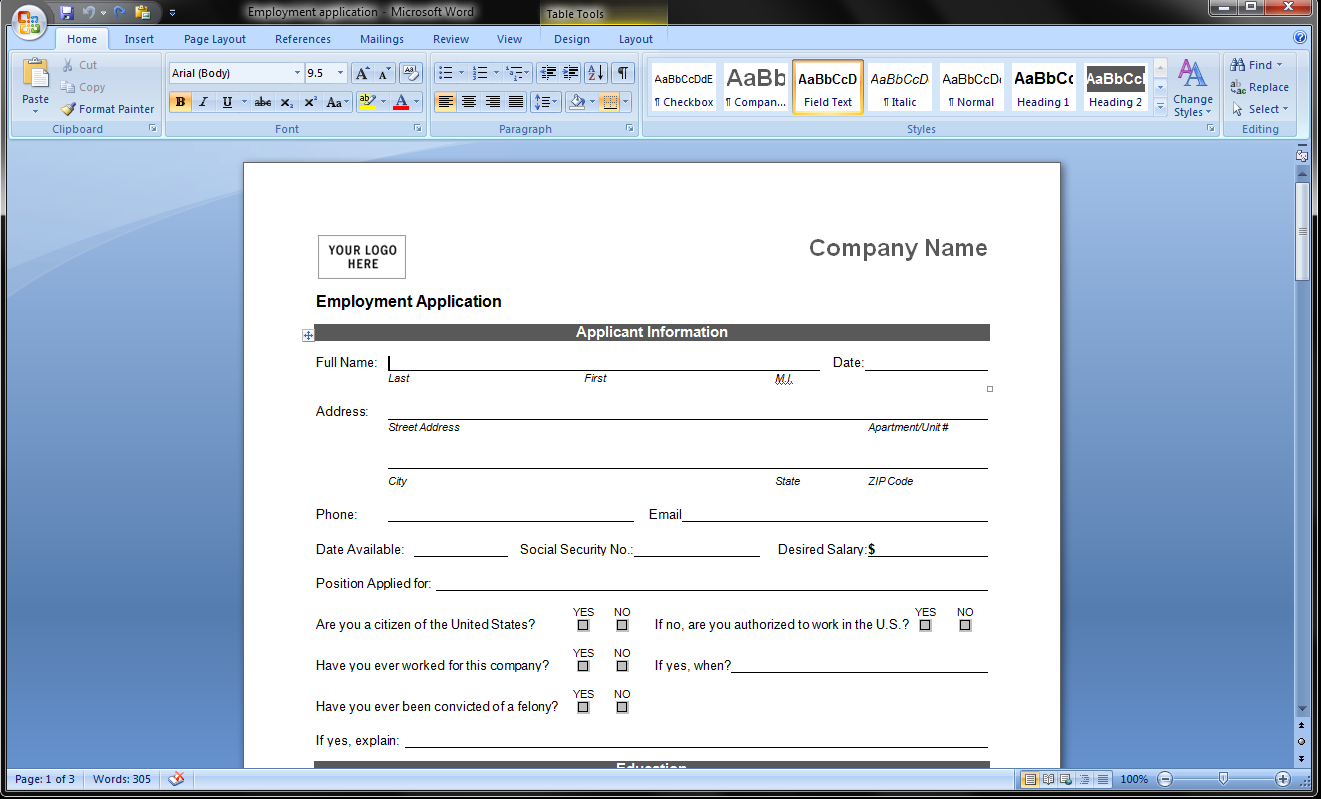
Task: Switch to Draft view
Action: (1102, 779)
